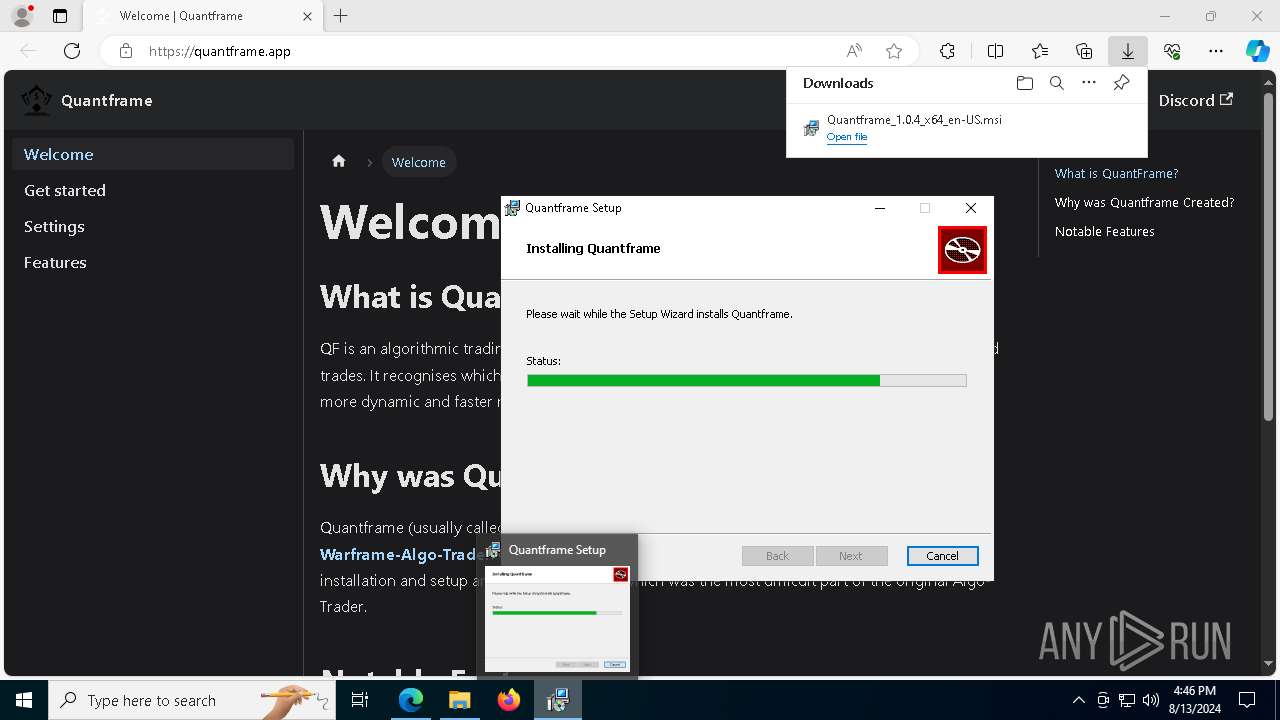Open Edge Settings and more menu
1280x720 pixels.
pyautogui.click(x=1216, y=51)
